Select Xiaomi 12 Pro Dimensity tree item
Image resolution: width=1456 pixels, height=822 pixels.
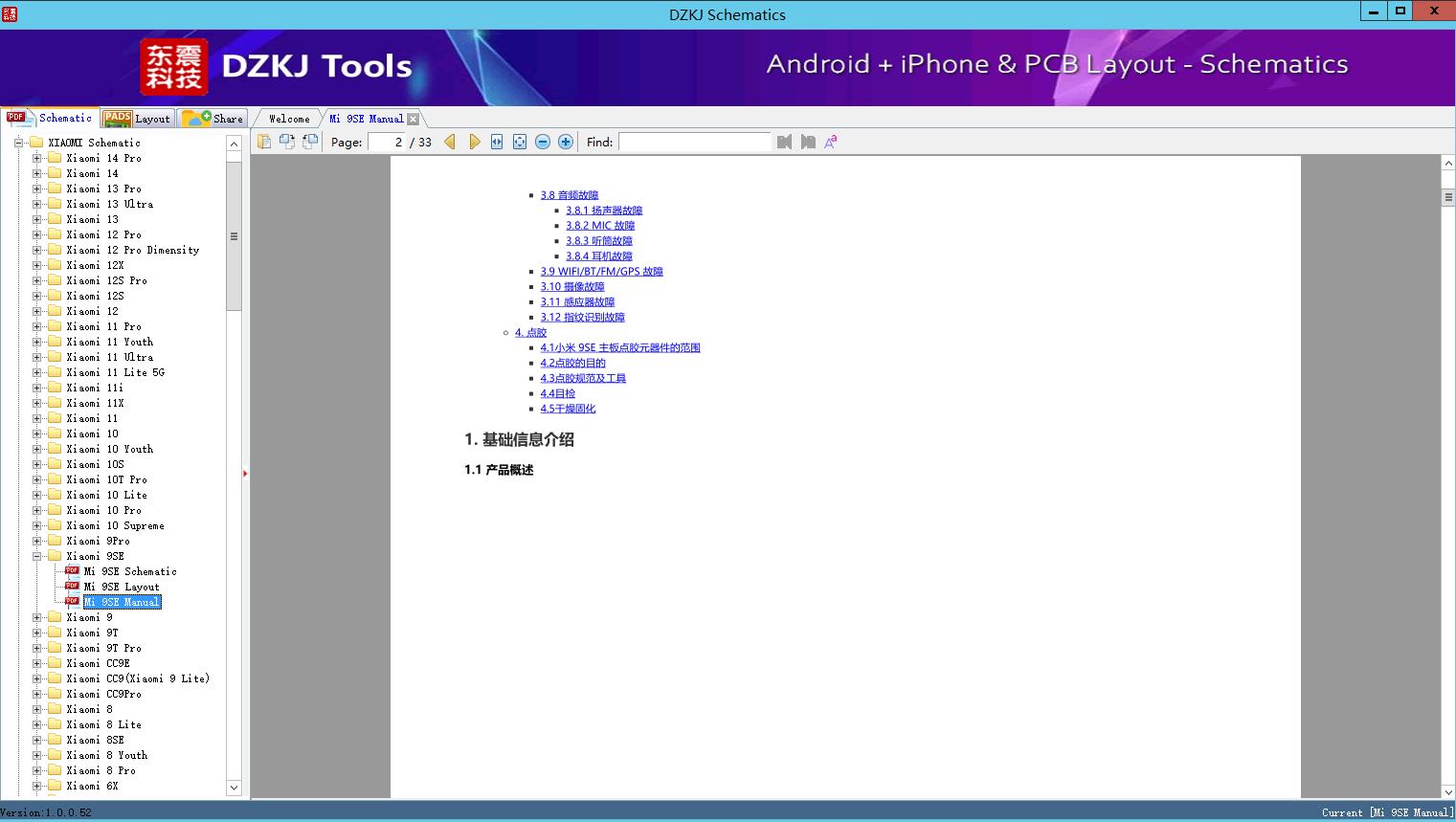click(133, 250)
